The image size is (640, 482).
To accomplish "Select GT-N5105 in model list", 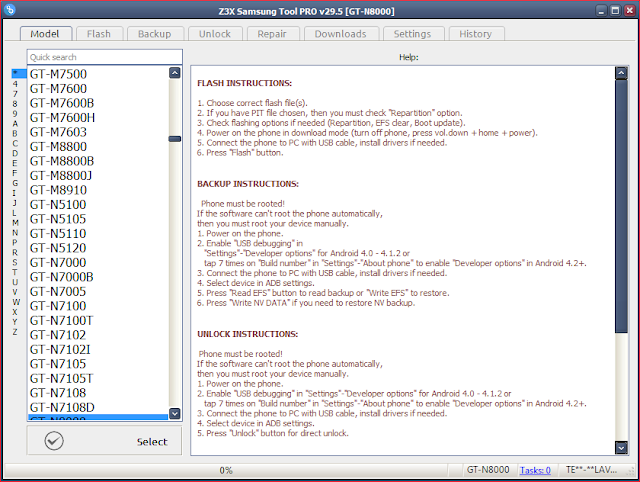I will point(98,219).
